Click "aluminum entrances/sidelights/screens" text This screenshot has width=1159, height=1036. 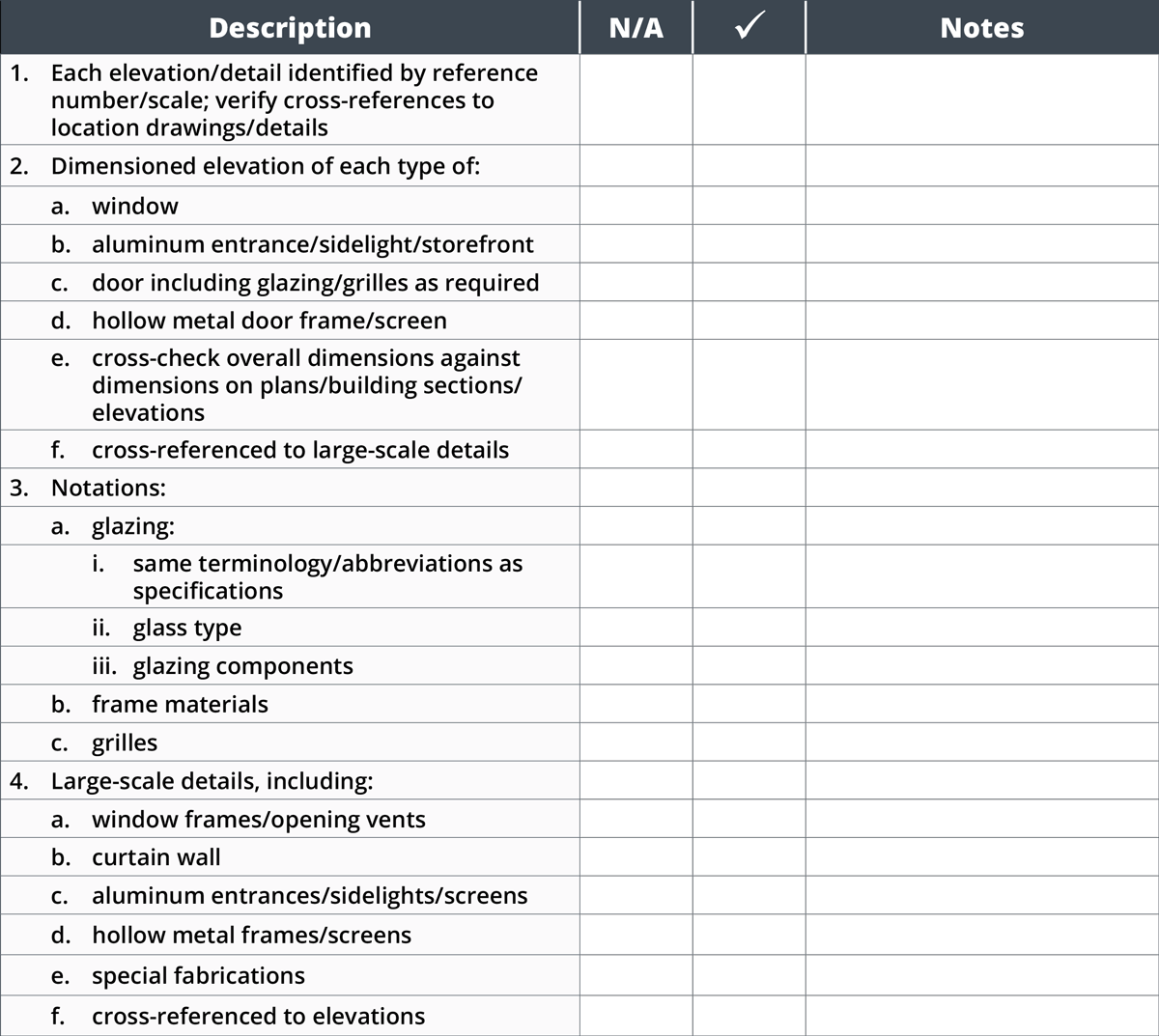click(310, 896)
